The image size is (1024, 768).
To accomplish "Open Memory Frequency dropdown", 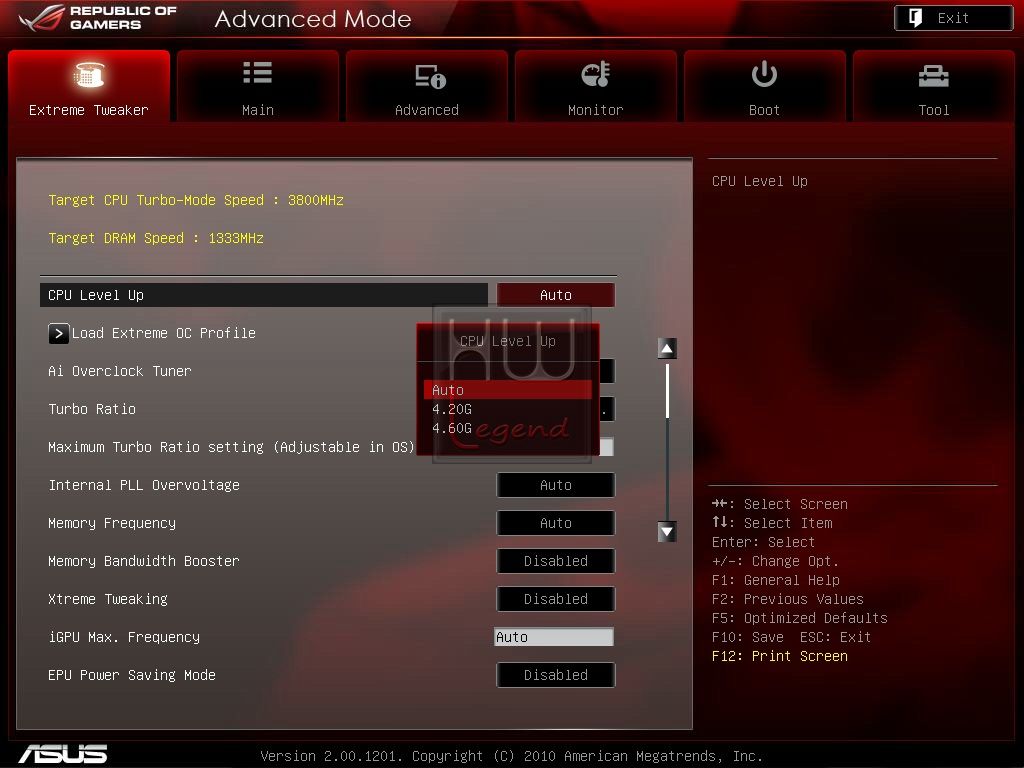I will coord(556,523).
